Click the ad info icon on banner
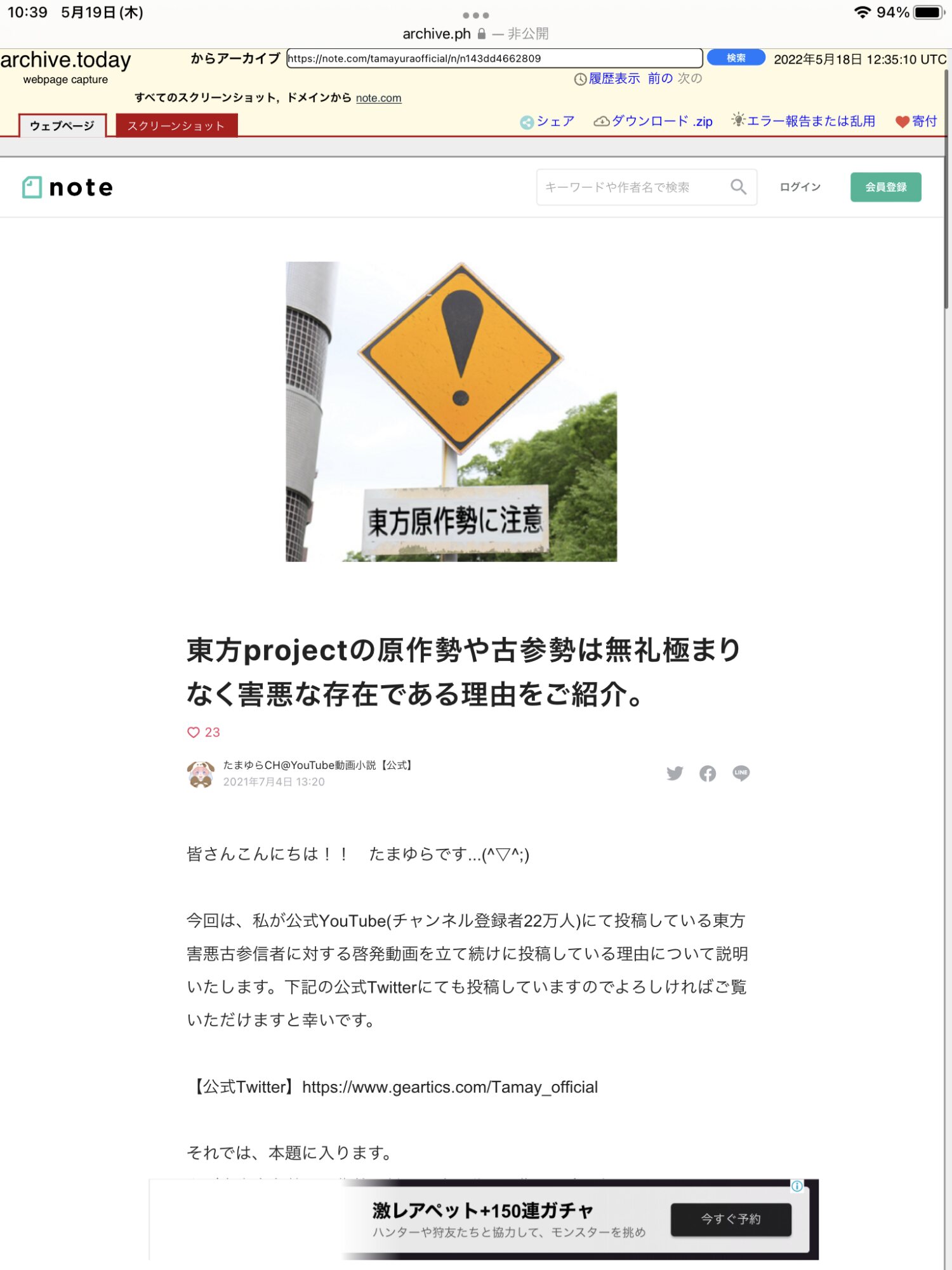Image resolution: width=952 pixels, height=1270 pixels. point(797,1186)
